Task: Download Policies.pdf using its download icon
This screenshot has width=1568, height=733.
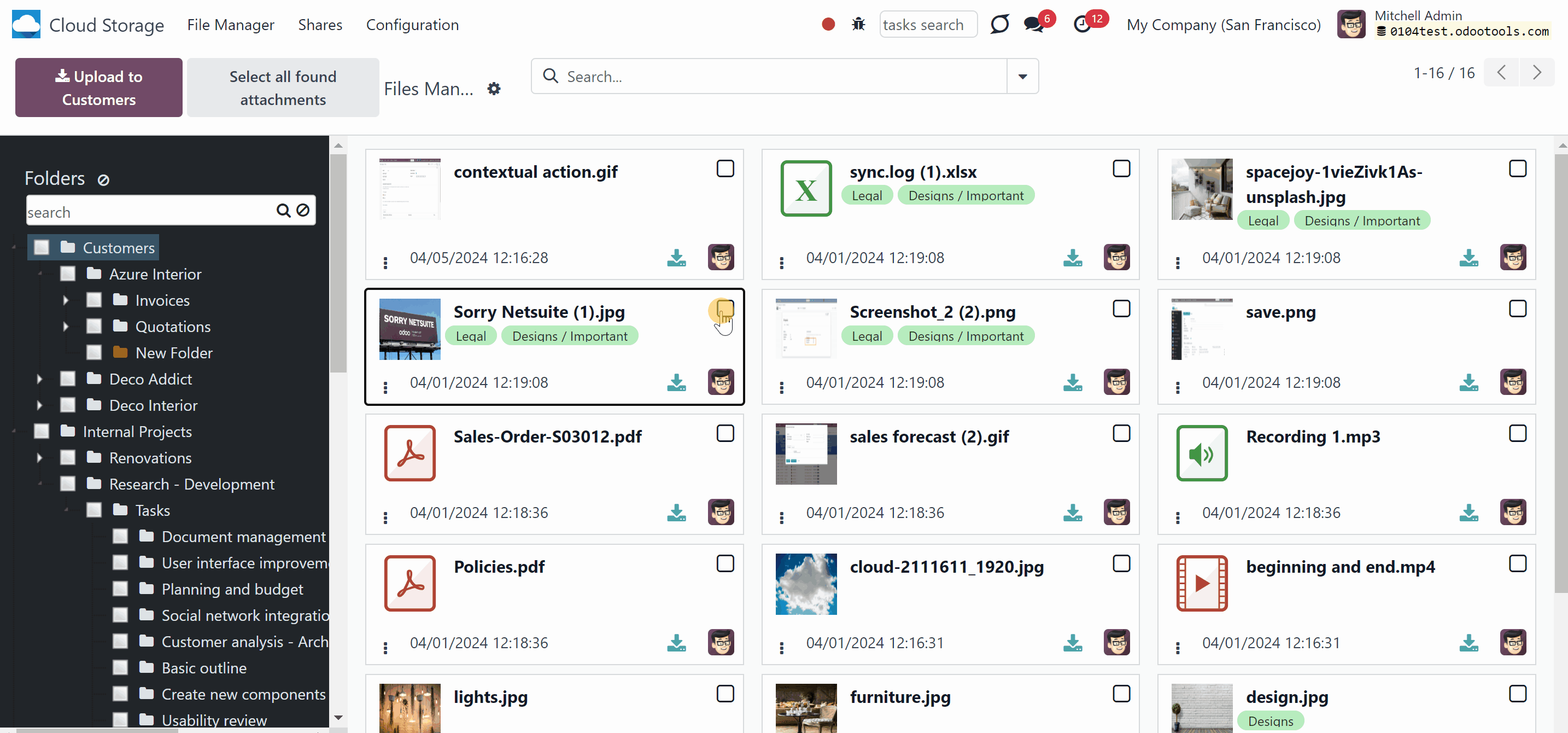Action: 676,643
